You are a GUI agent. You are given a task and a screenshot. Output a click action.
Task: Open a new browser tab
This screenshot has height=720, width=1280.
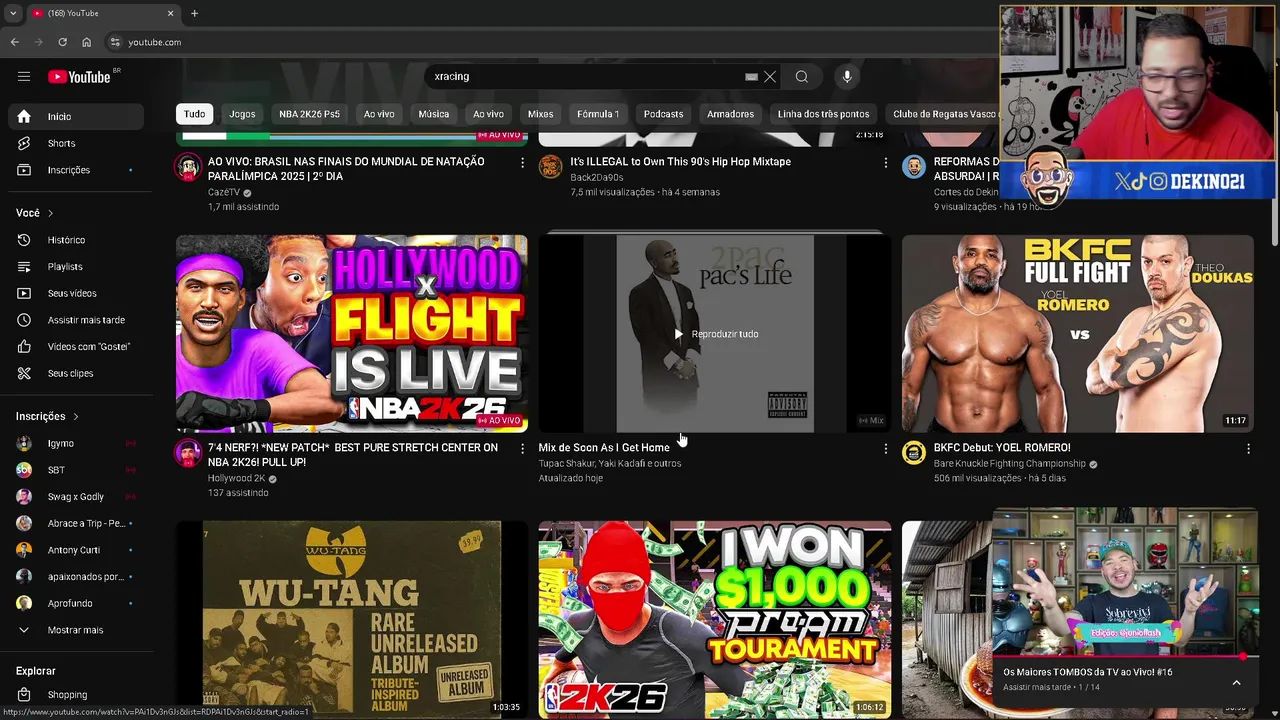click(x=194, y=13)
